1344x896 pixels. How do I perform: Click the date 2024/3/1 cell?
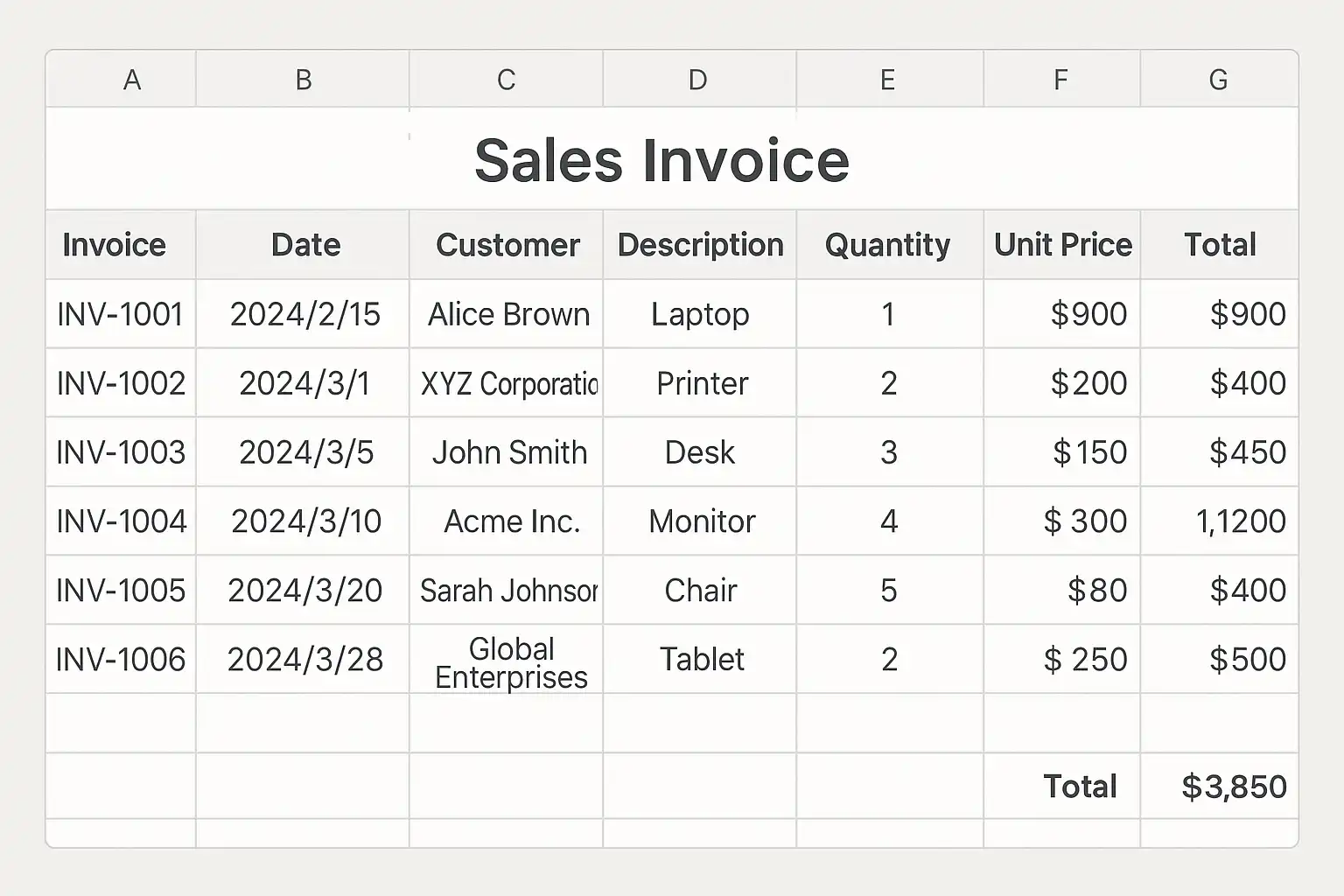click(304, 383)
